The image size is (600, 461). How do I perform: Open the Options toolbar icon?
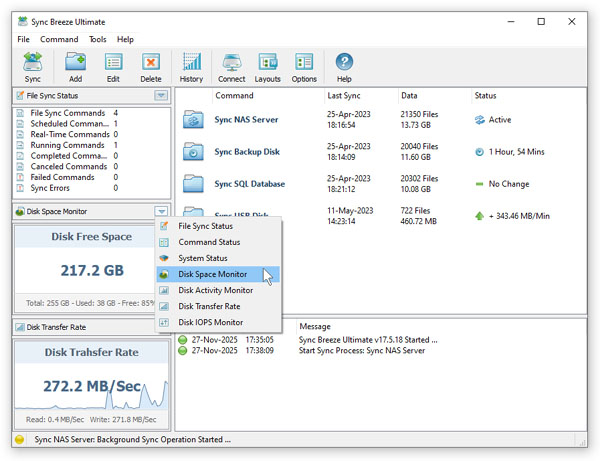point(304,62)
